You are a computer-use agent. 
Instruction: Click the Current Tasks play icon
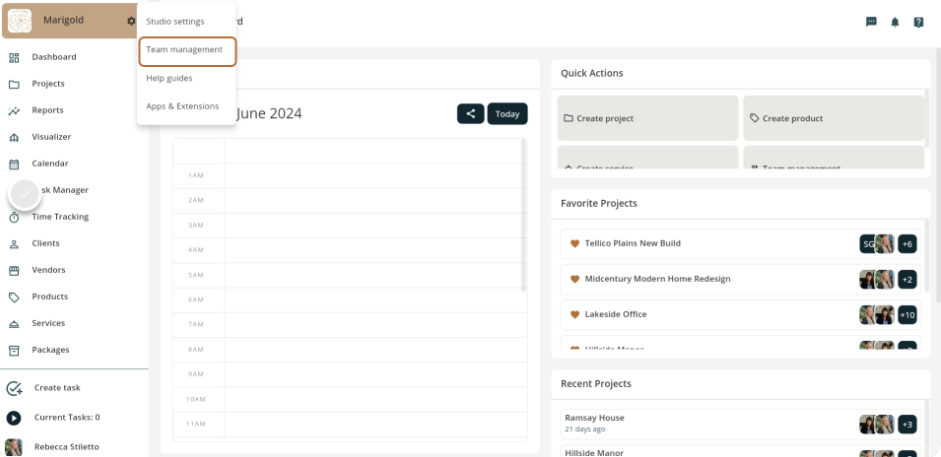pyautogui.click(x=14, y=418)
